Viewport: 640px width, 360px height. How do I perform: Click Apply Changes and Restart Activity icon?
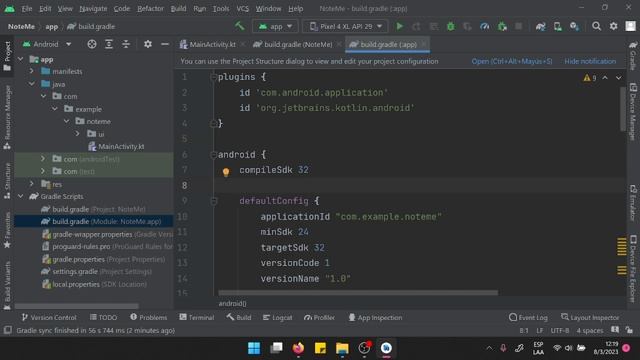(416, 26)
